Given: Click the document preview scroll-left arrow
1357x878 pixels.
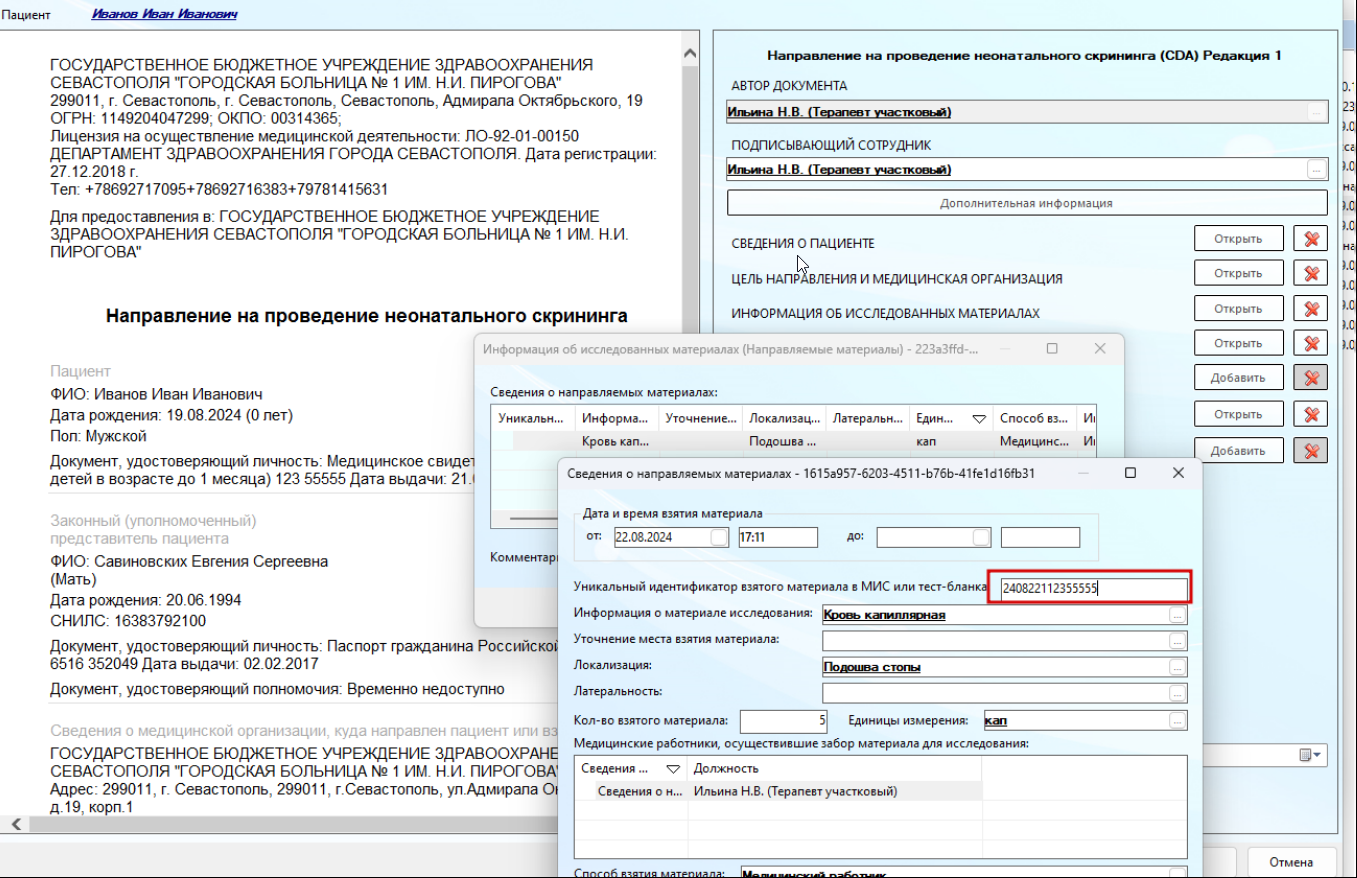Looking at the screenshot, I should click(x=16, y=824).
